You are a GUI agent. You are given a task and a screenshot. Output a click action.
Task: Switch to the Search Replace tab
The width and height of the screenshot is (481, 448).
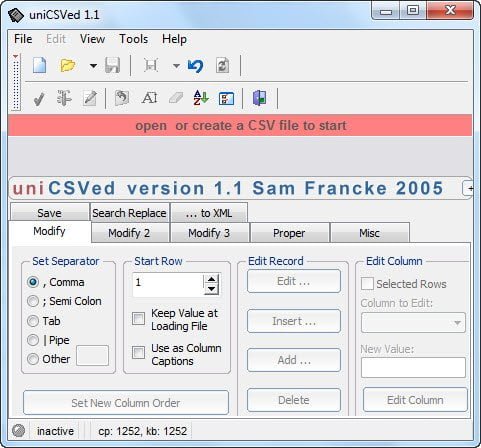pyautogui.click(x=130, y=212)
